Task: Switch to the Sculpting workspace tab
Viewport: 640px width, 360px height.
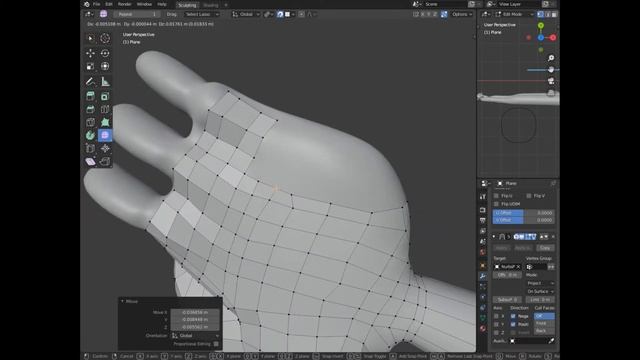Action: click(x=187, y=5)
